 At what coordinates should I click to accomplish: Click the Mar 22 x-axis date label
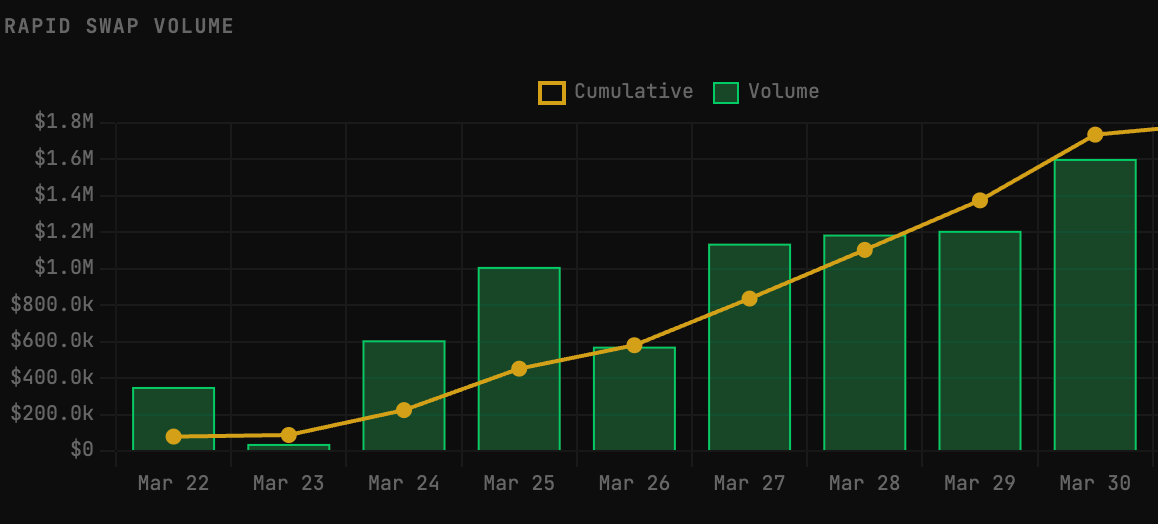174,483
